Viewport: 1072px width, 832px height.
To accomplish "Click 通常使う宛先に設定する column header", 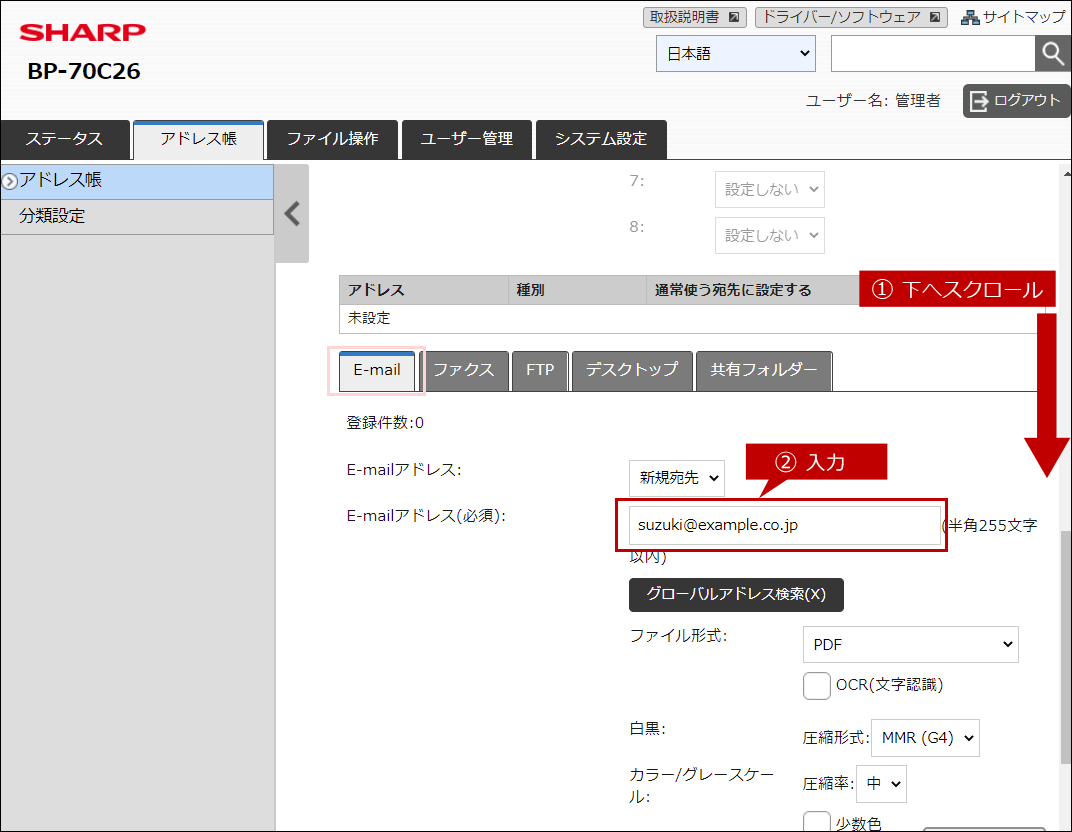I will click(x=733, y=291).
